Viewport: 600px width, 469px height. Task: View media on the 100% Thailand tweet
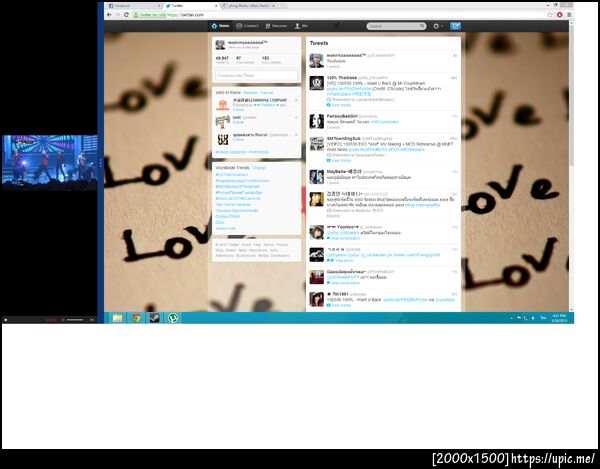[x=338, y=105]
